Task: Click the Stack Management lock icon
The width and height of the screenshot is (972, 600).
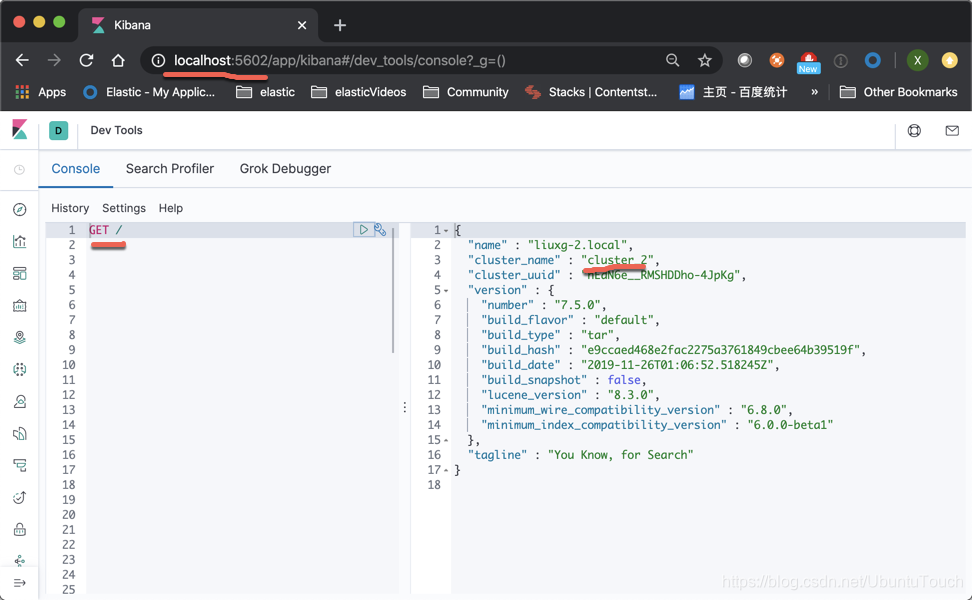Action: (20, 528)
